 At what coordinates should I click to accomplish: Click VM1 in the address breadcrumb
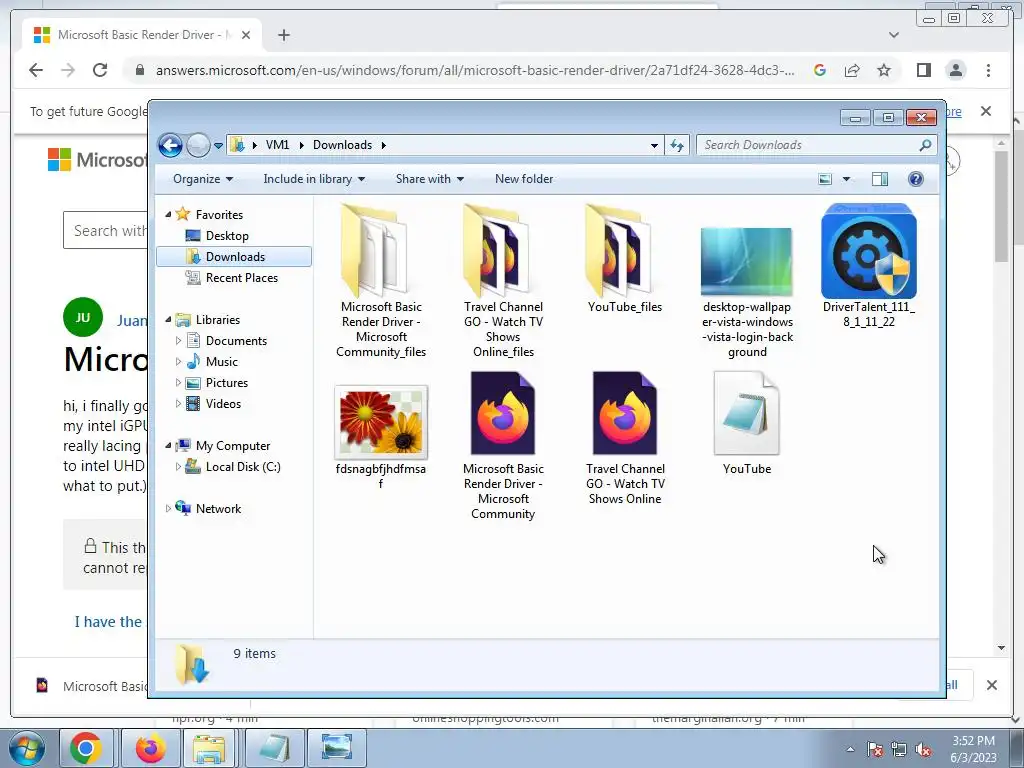(x=278, y=145)
